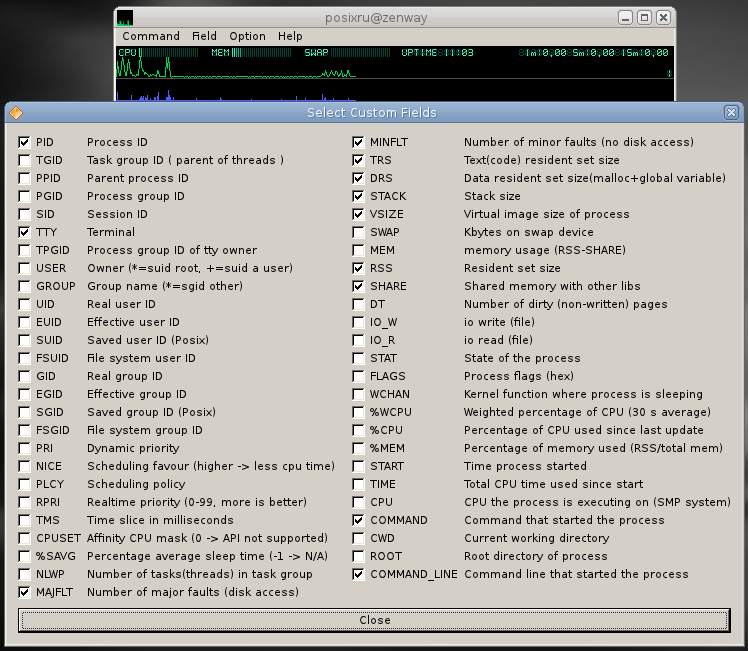The height and width of the screenshot is (651, 748).
Task: Disable the SHARE shared memory checkbox
Action: pyautogui.click(x=358, y=286)
